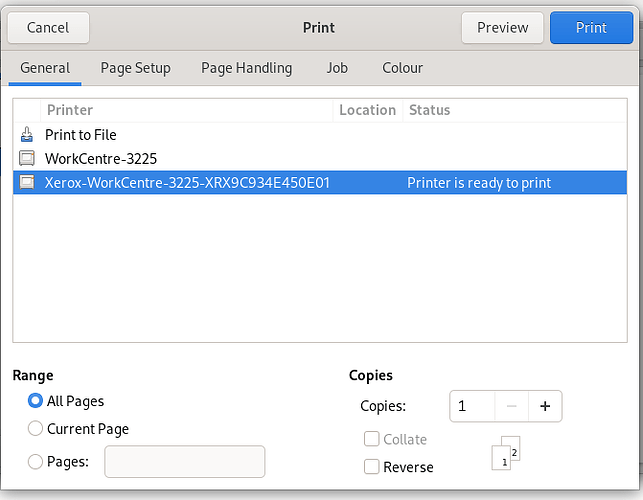Click the Pages range text field
The image size is (643, 500).
coord(185,461)
